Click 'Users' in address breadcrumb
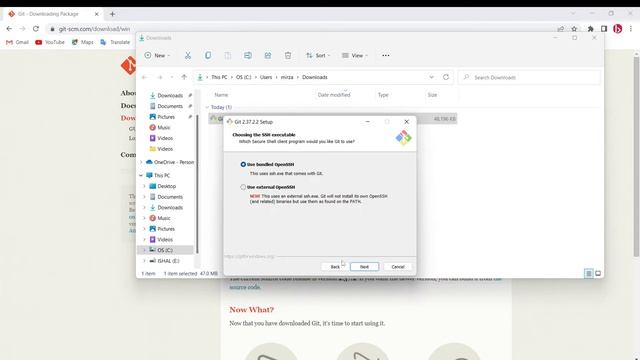640x360 pixels. (266, 77)
